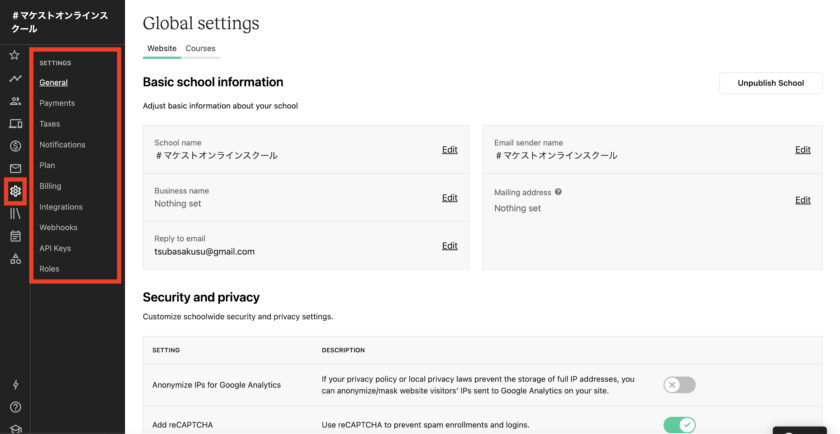Open the calendar coaching icon
840x434 pixels.
(16, 236)
